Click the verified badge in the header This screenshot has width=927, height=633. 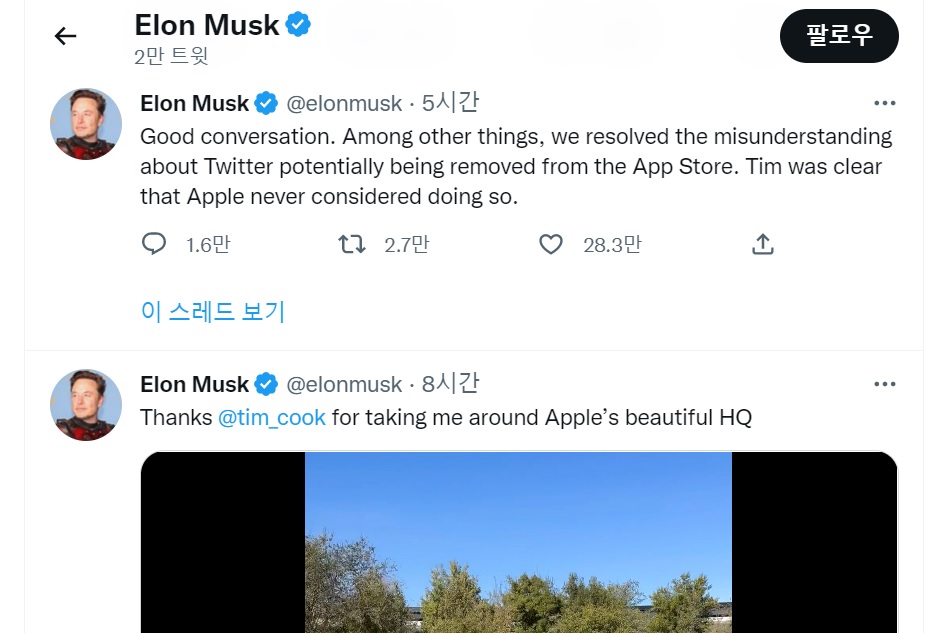pyautogui.click(x=298, y=25)
